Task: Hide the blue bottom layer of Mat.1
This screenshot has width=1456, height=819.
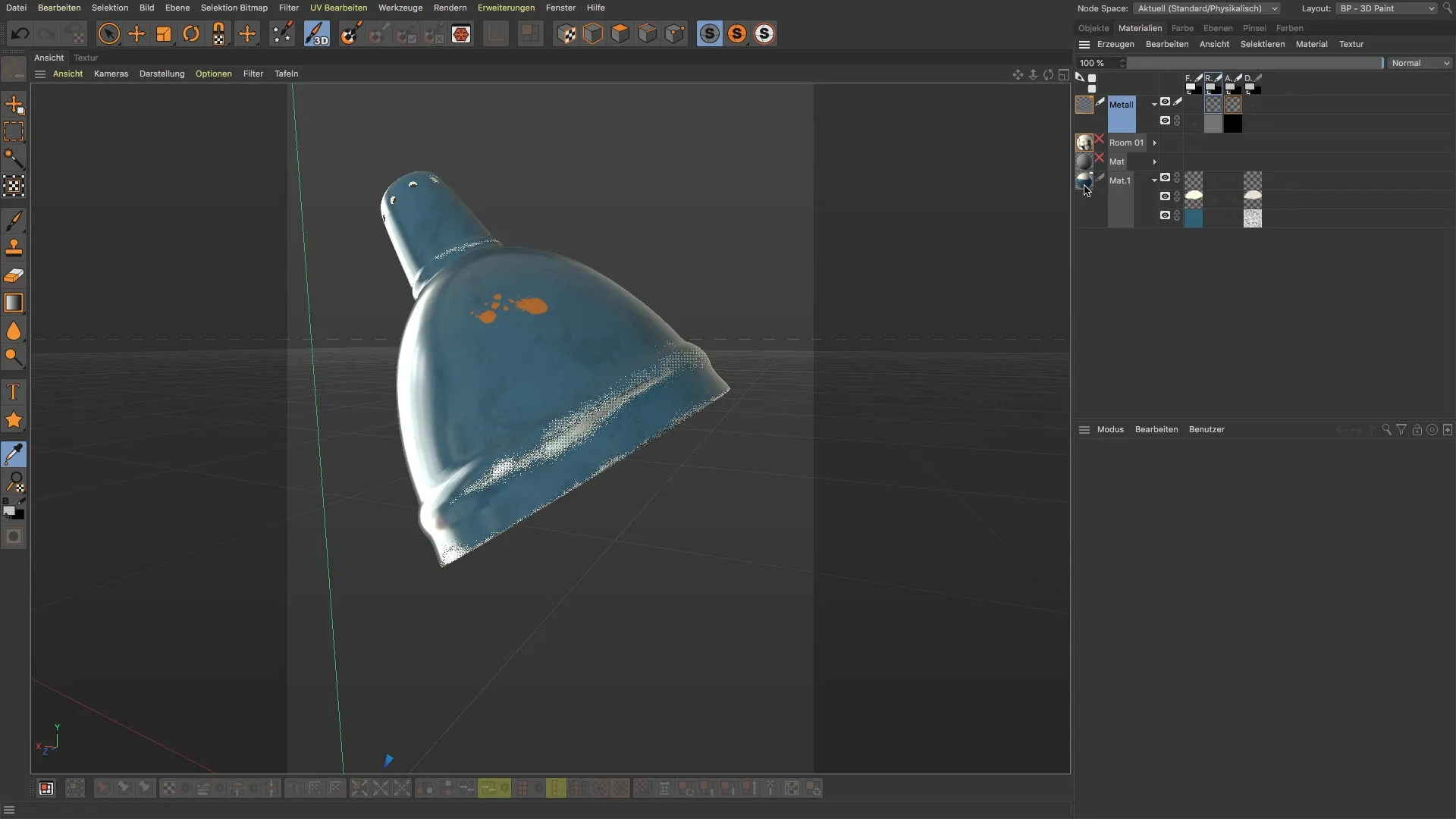Action: pyautogui.click(x=1165, y=215)
